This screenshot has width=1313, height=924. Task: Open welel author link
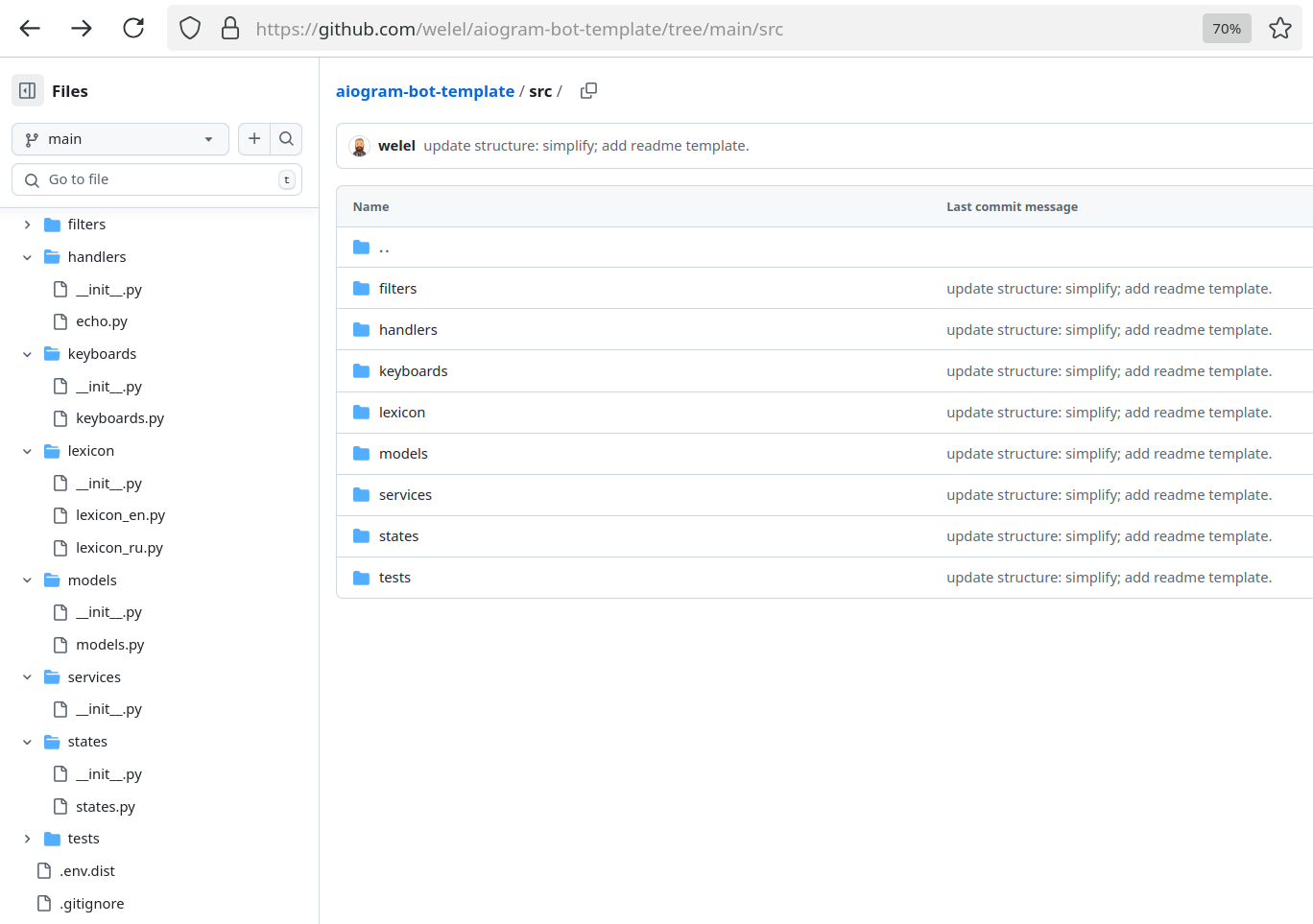[x=396, y=146]
